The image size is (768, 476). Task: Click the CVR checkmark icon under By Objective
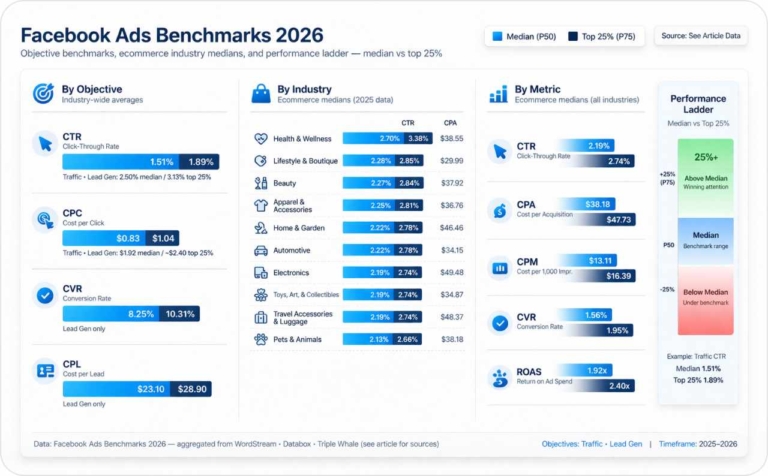pos(45,295)
